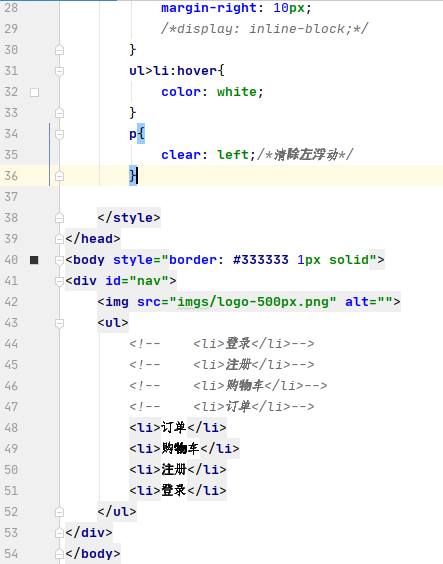Click the alt attribute of the img tag

pyautogui.click(x=369, y=302)
